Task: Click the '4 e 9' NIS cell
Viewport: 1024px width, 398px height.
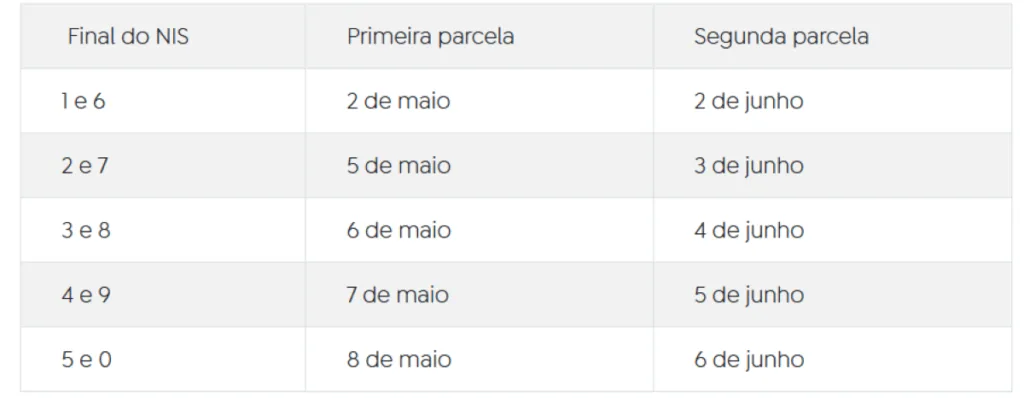Action: pos(163,295)
